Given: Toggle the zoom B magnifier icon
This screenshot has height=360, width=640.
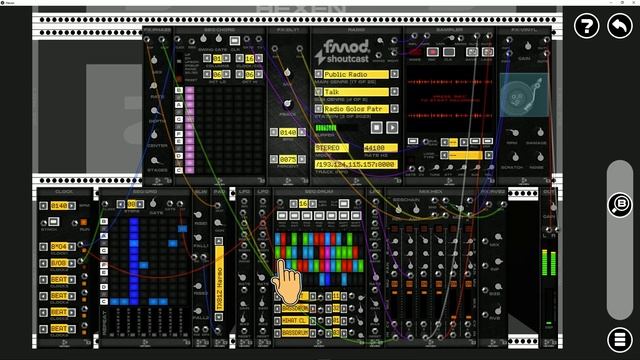Looking at the screenshot, I should (x=620, y=204).
